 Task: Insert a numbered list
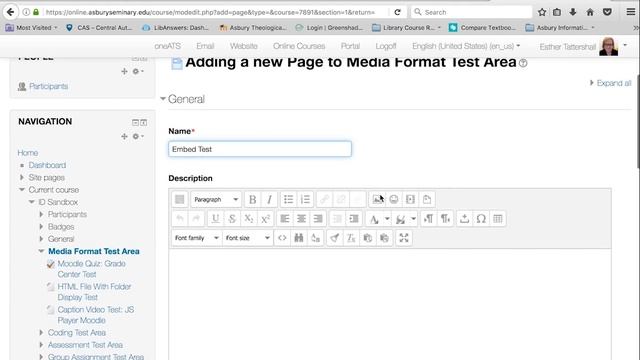click(x=305, y=199)
